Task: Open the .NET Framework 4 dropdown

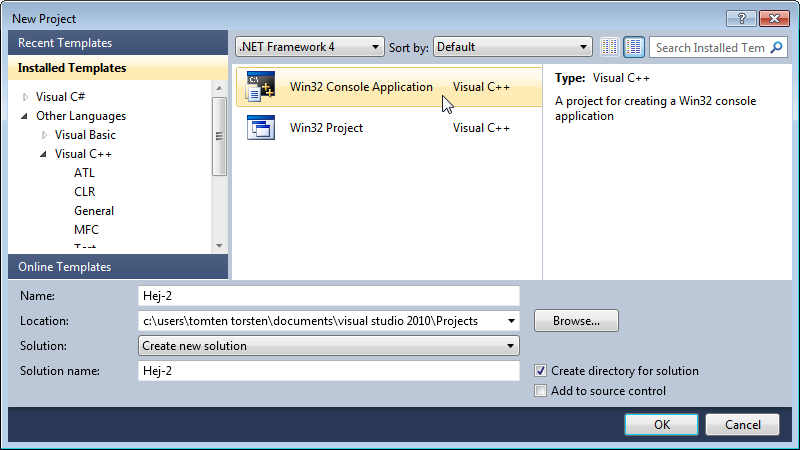Action: 310,47
